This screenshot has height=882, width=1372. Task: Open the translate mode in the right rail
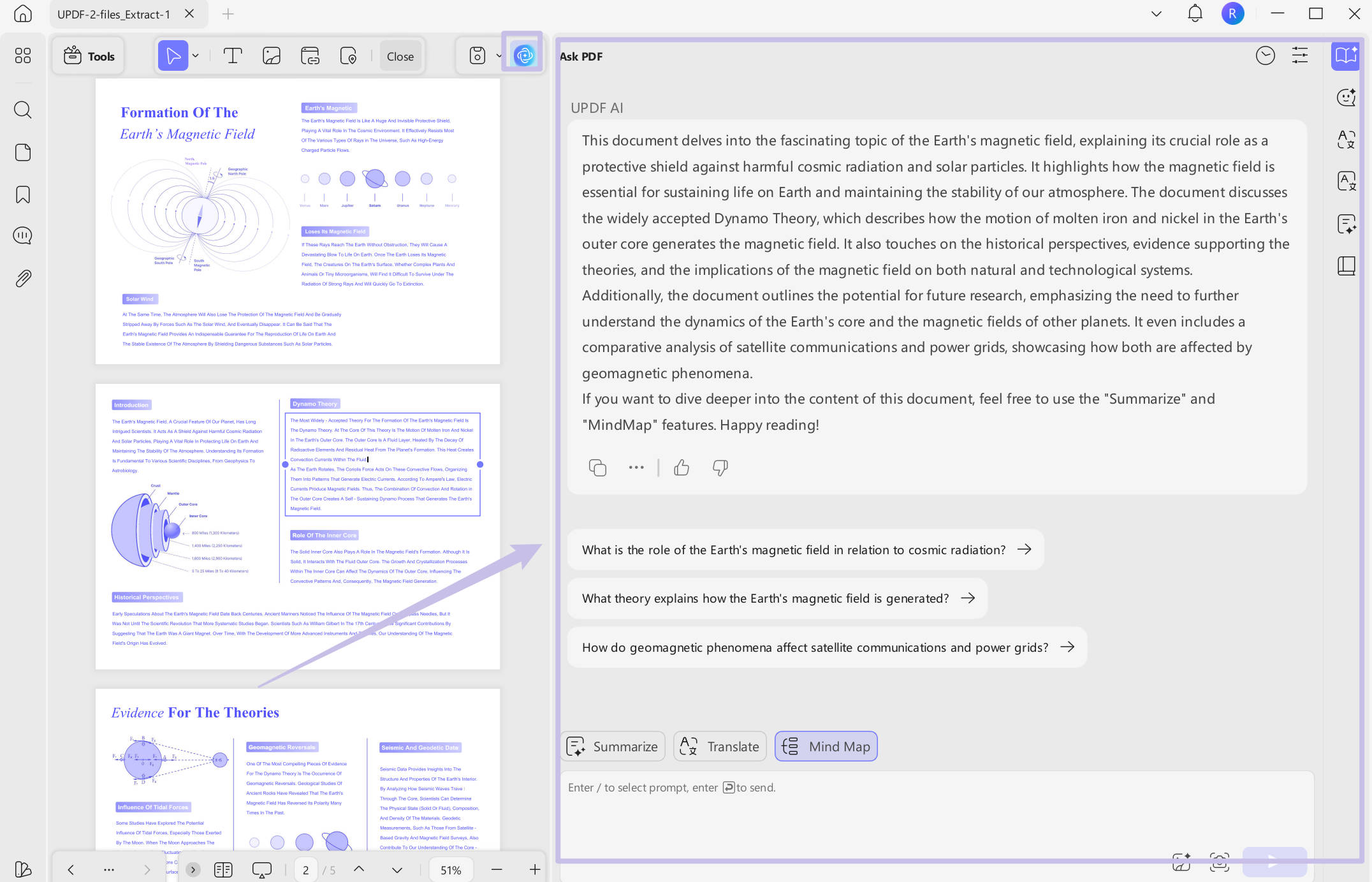pos(1346,139)
